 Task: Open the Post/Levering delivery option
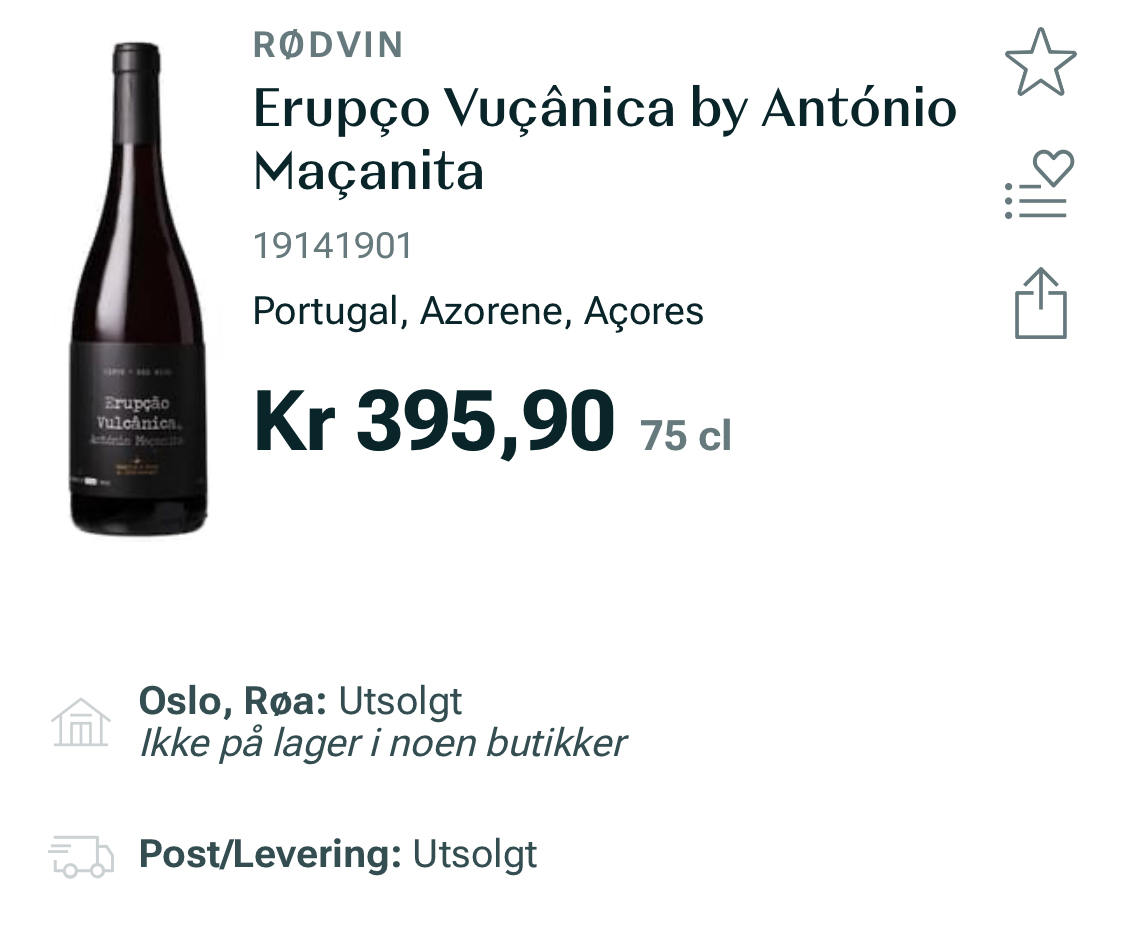coord(270,854)
